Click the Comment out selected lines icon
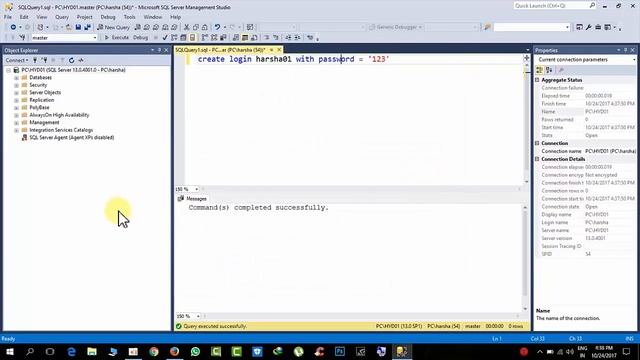Viewport: 640px width, 360px height. [x=267, y=38]
